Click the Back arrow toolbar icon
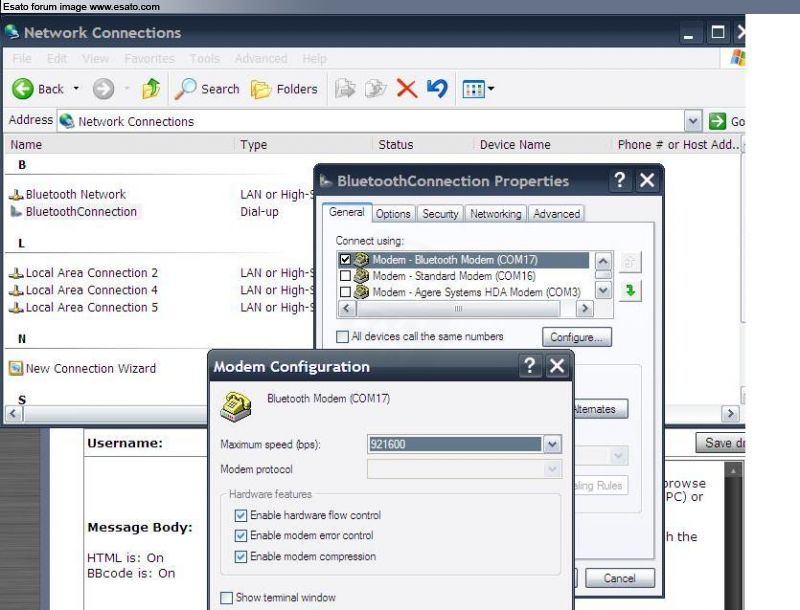Viewport: 800px width, 610px height. (x=23, y=89)
